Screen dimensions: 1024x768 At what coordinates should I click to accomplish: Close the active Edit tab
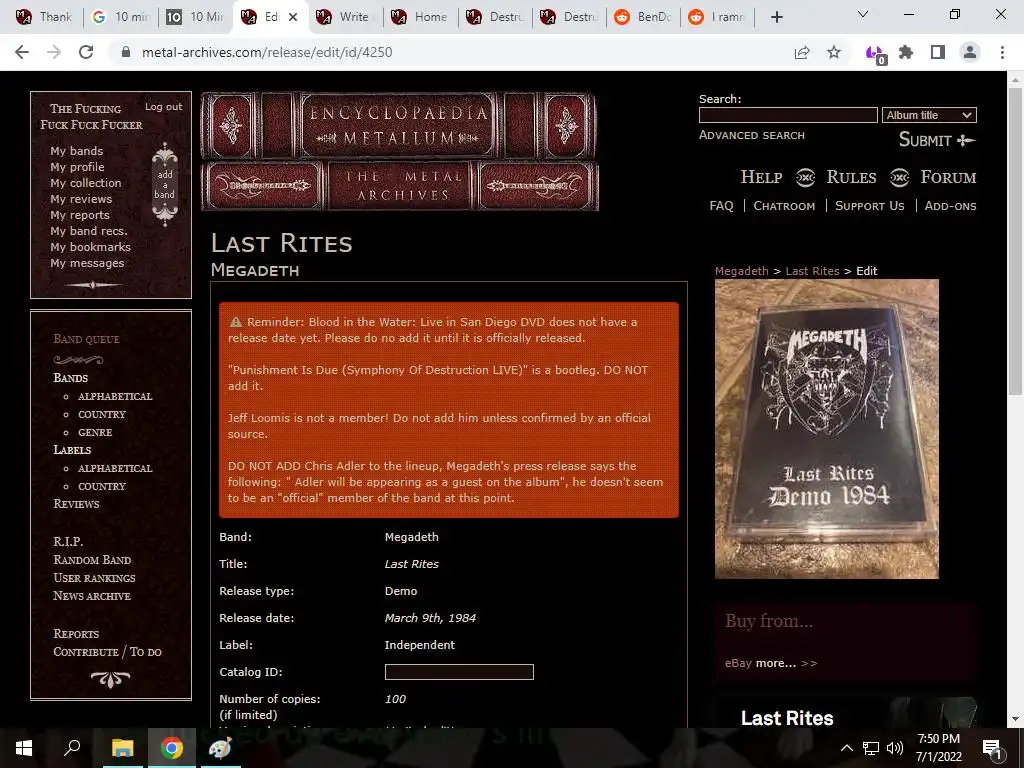pos(293,17)
